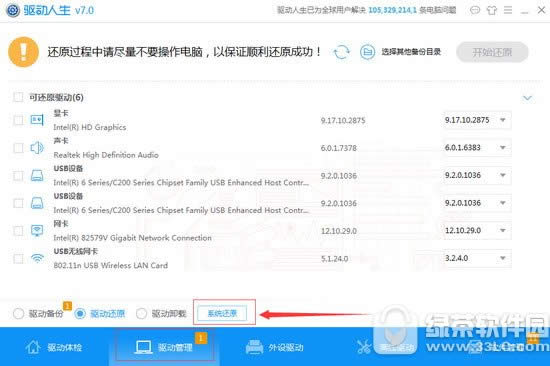Click the 开始还原 button

492,52
